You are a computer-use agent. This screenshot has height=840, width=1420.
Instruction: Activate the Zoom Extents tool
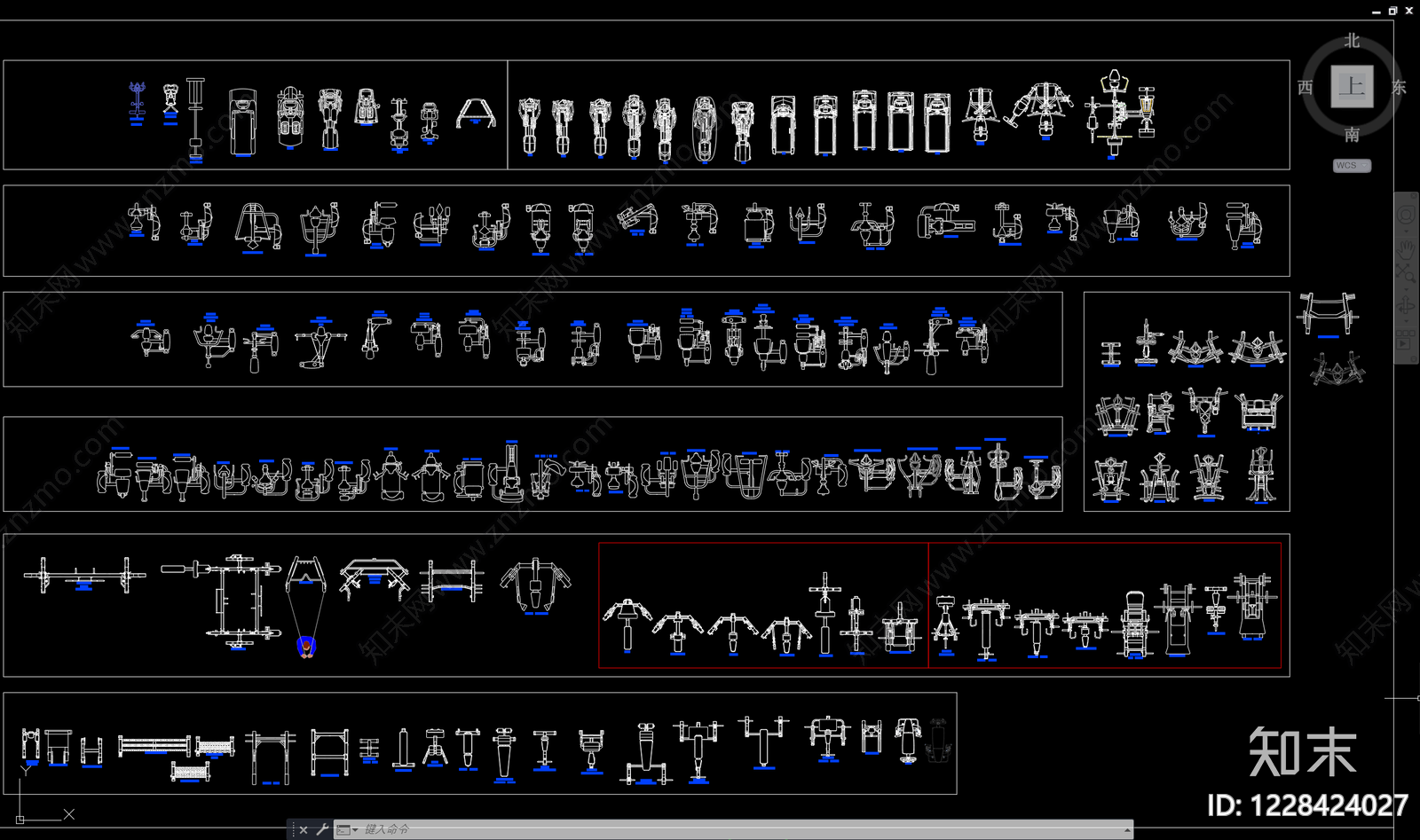pos(1406,273)
